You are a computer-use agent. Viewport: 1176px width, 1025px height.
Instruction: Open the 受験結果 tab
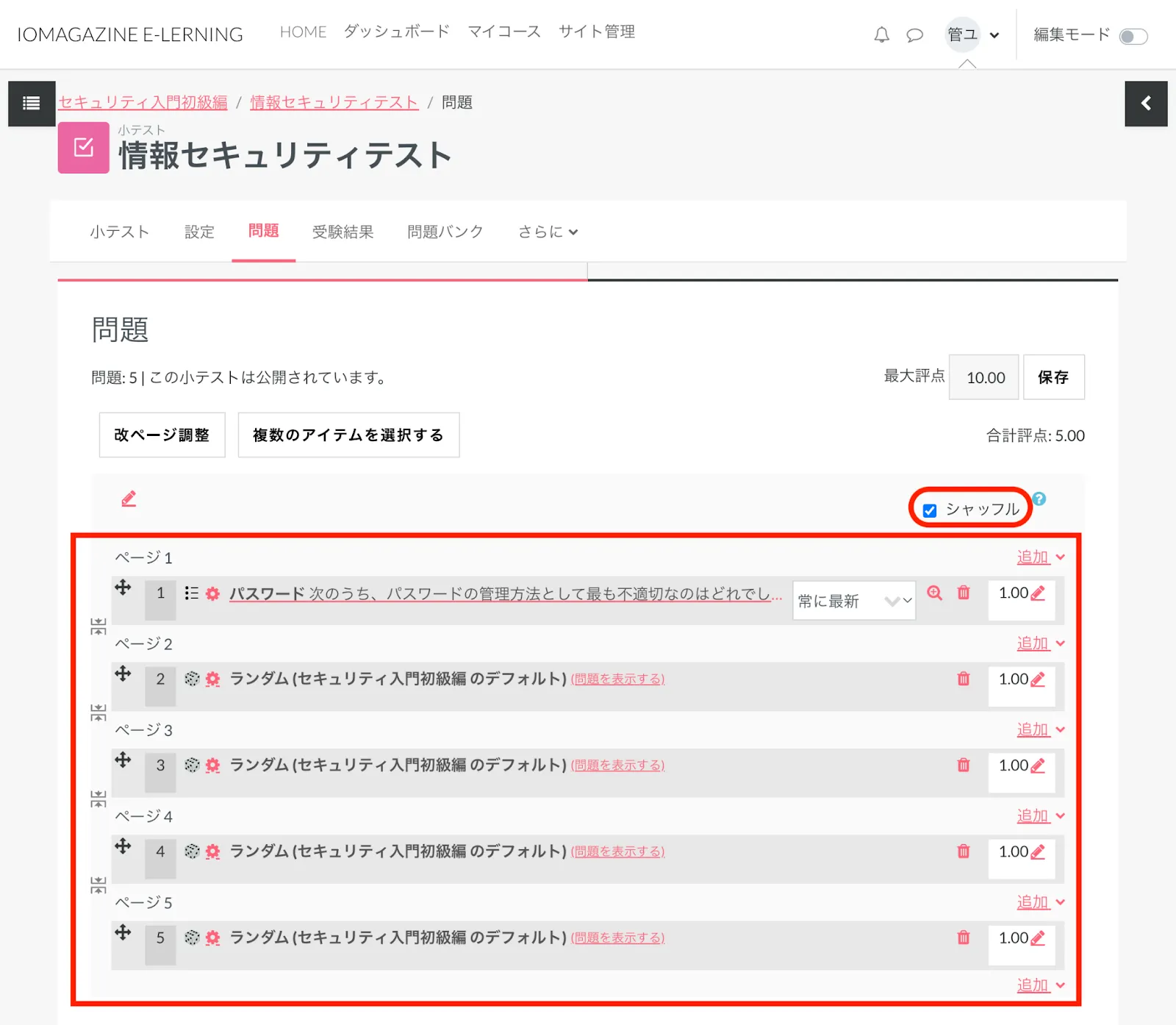click(343, 232)
